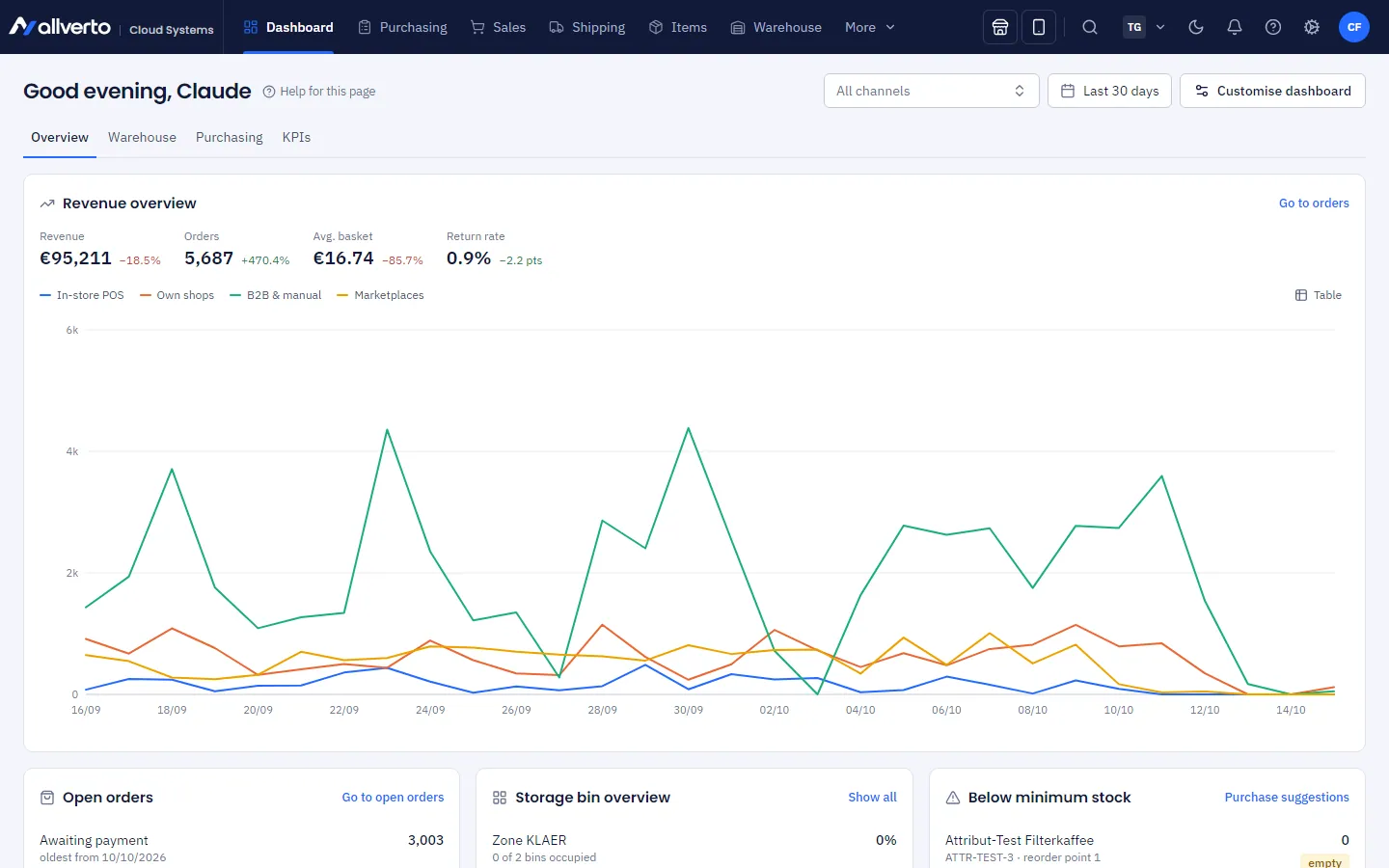Toggle Own shops legend series

177,295
